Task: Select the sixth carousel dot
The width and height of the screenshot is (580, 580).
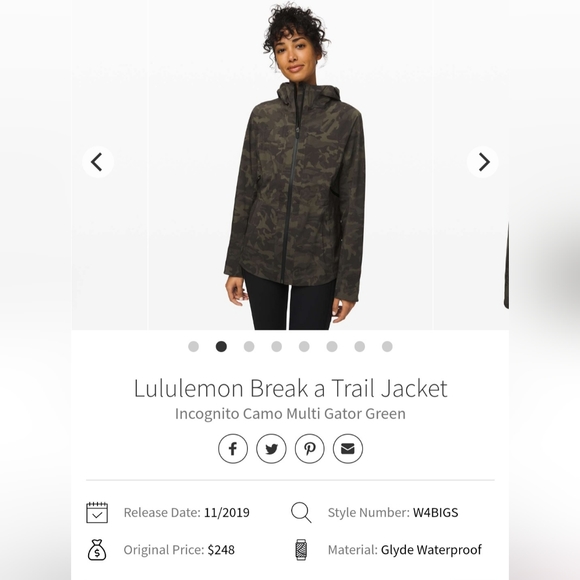Action: click(x=332, y=347)
